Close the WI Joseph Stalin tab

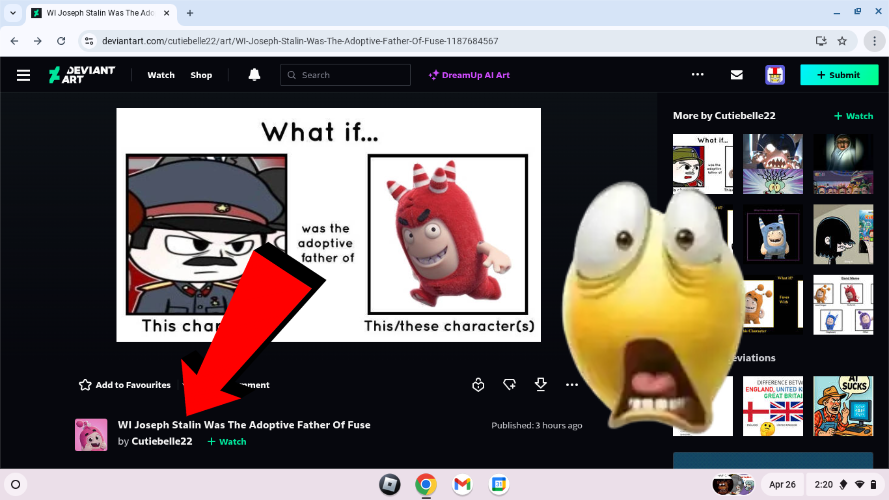[x=166, y=13]
